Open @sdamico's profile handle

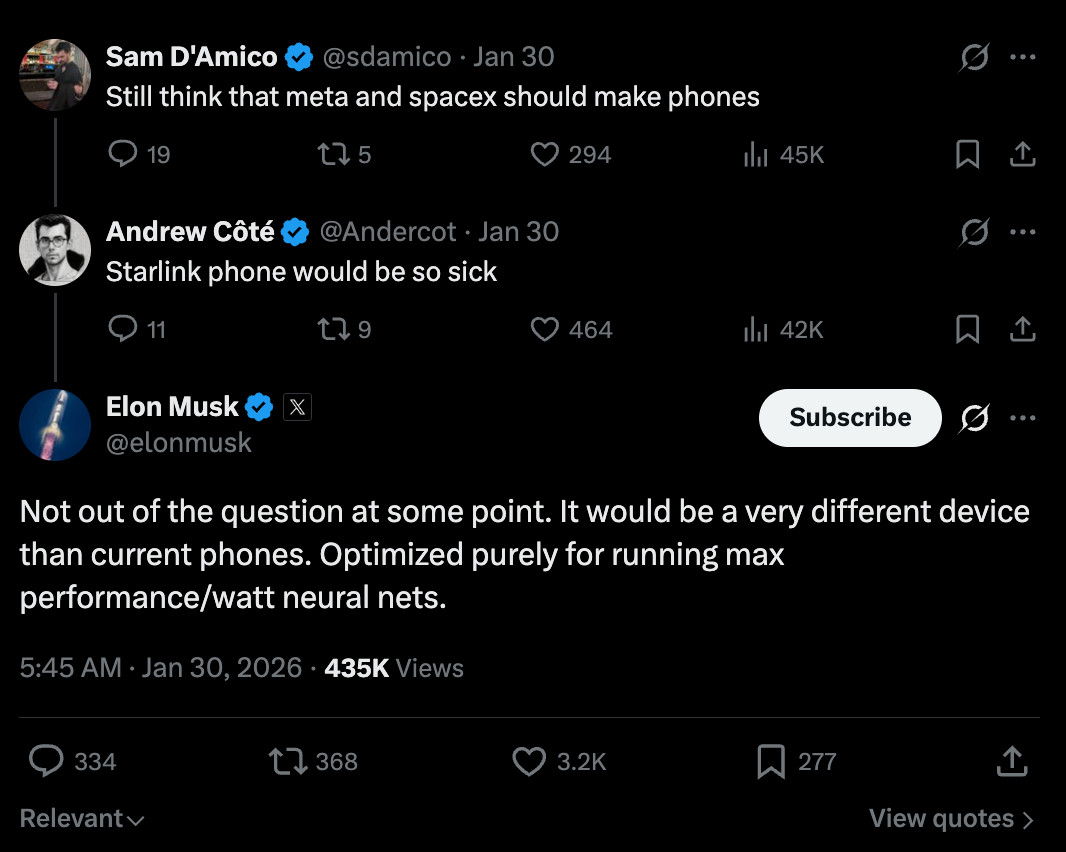click(x=386, y=57)
